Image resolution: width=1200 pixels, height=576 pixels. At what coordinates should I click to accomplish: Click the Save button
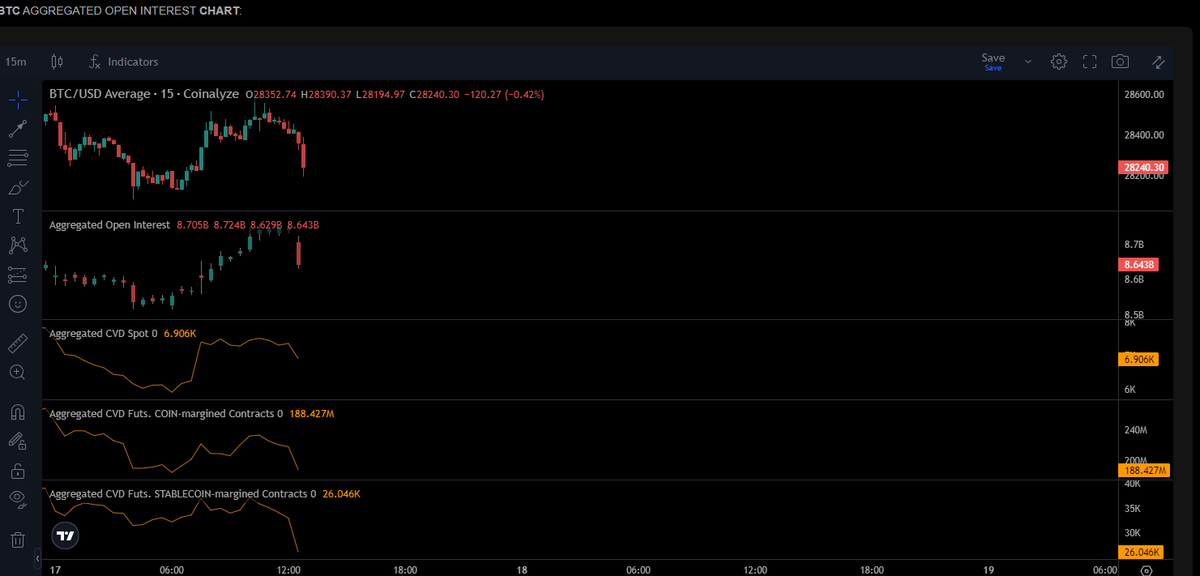pyautogui.click(x=993, y=62)
